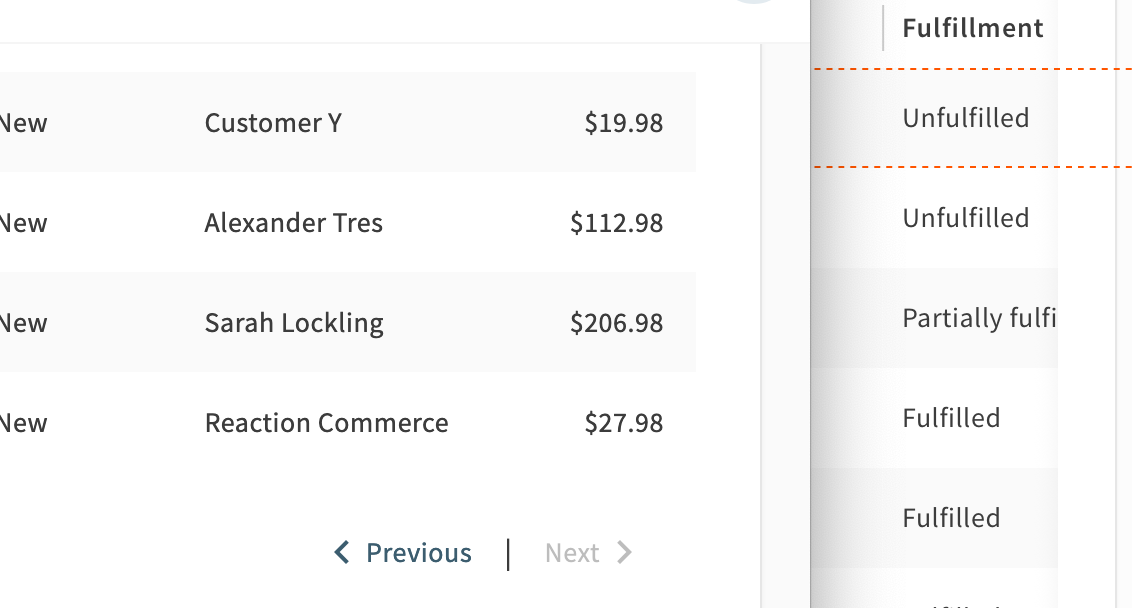Click the left chevron icon beside Previous
This screenshot has height=608, width=1132.
(341, 552)
